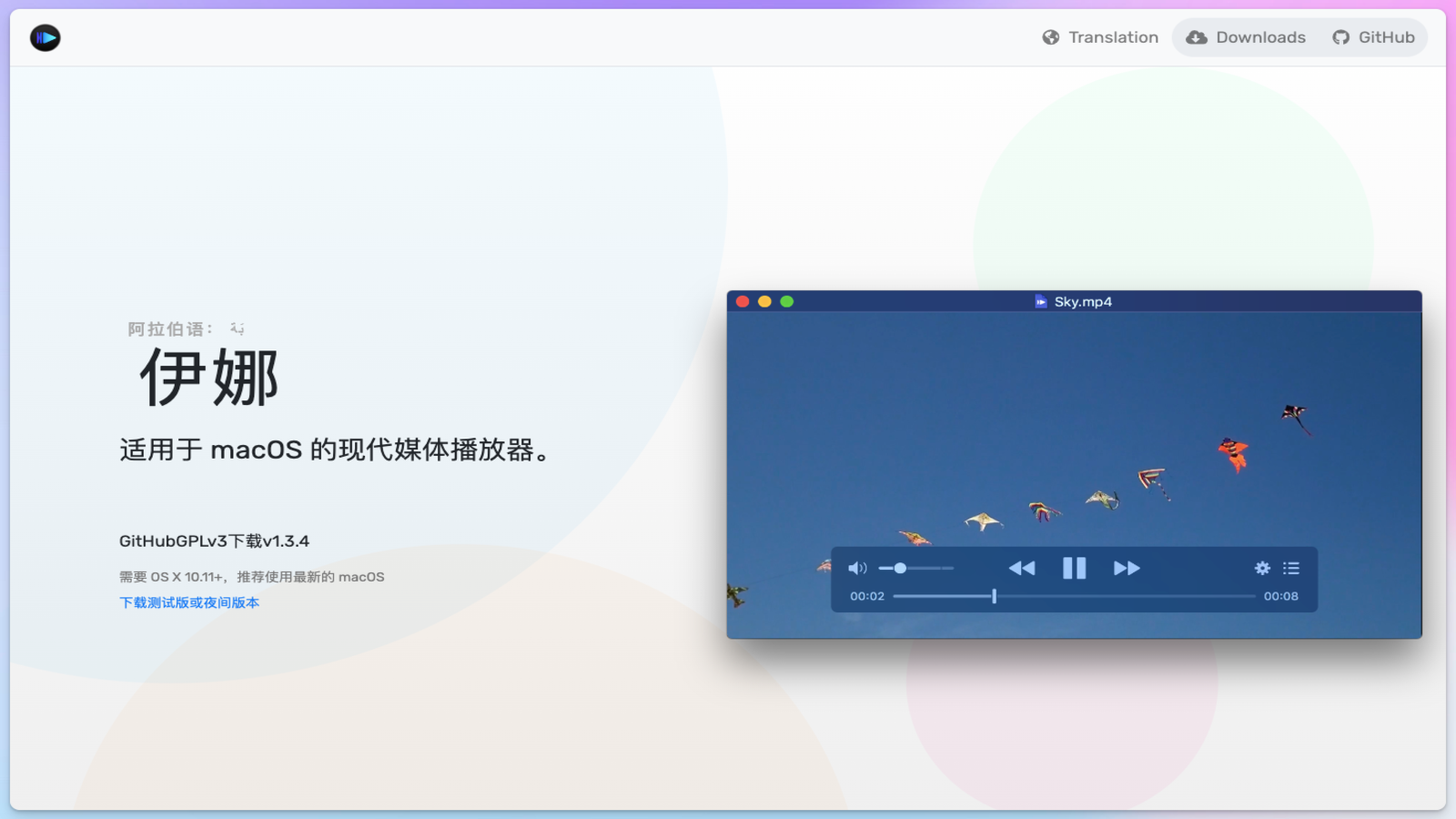Click the 下载v1.3.4 download button text
Viewport: 1456px width, 819px height.
[268, 541]
